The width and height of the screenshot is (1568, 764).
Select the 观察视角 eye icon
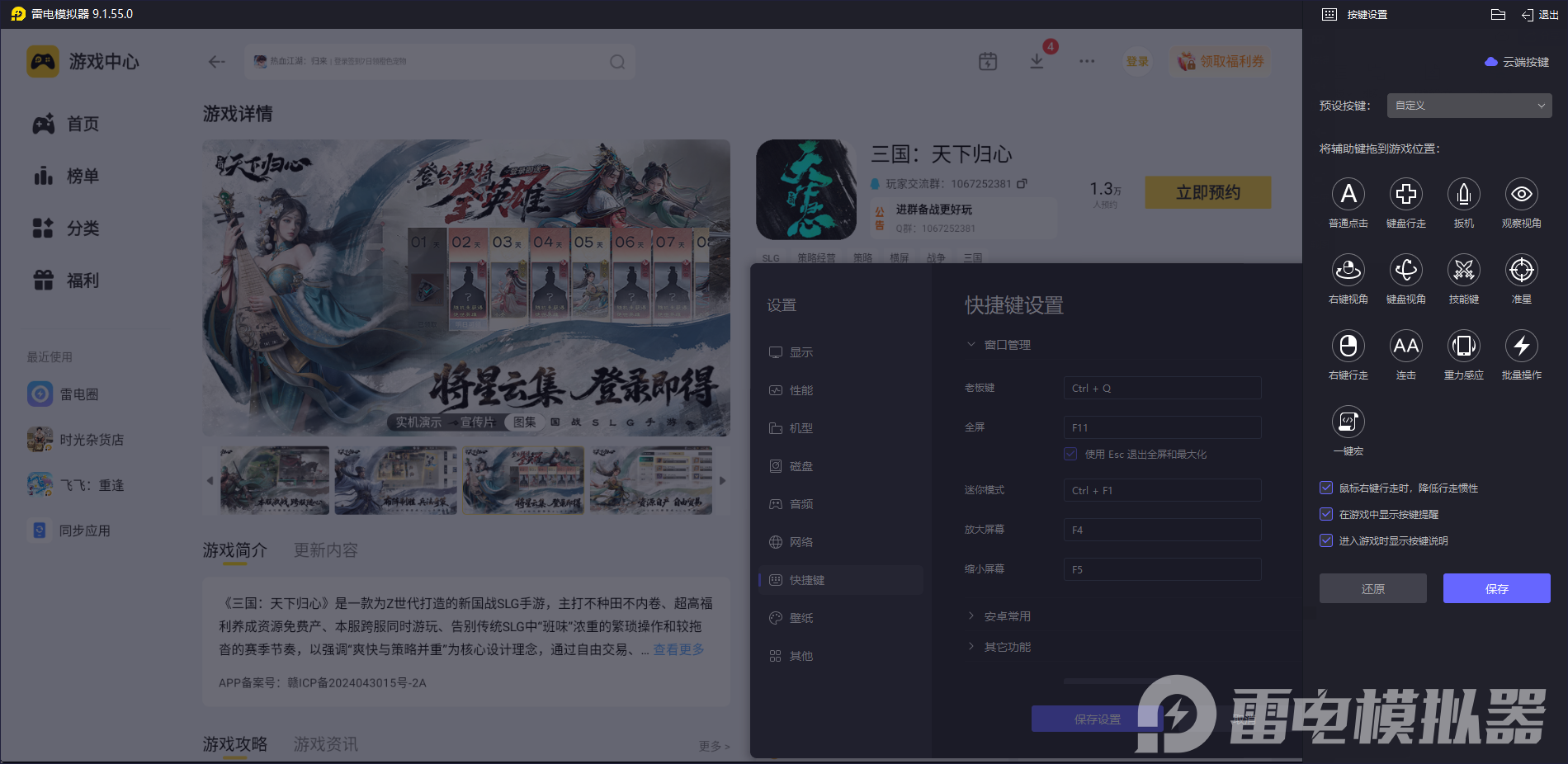point(1521,195)
